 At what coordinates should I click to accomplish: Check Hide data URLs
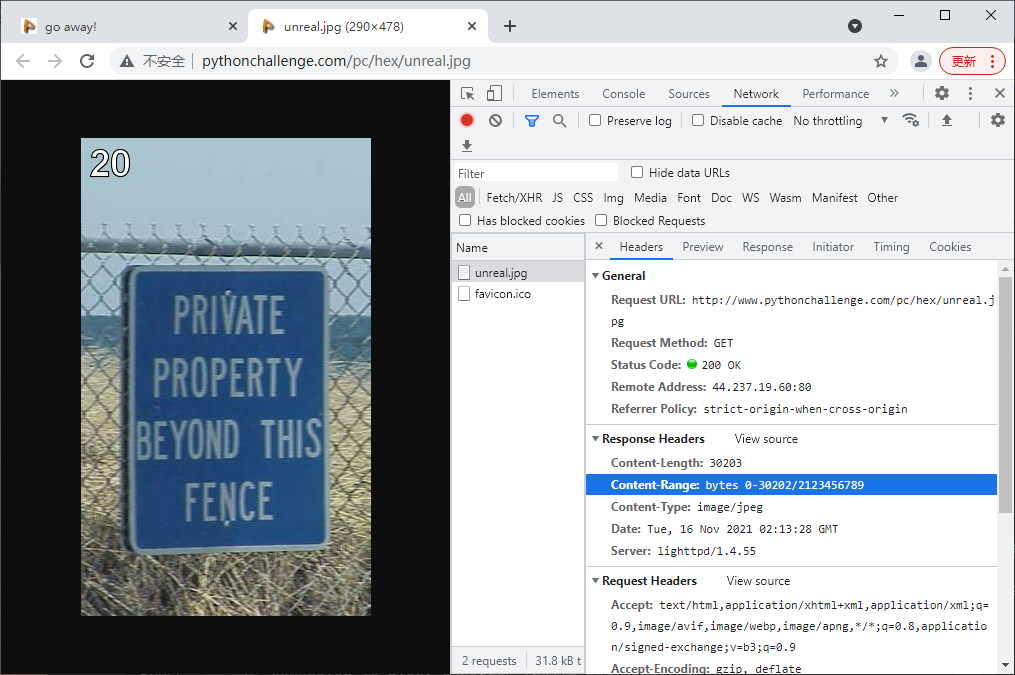coord(637,172)
